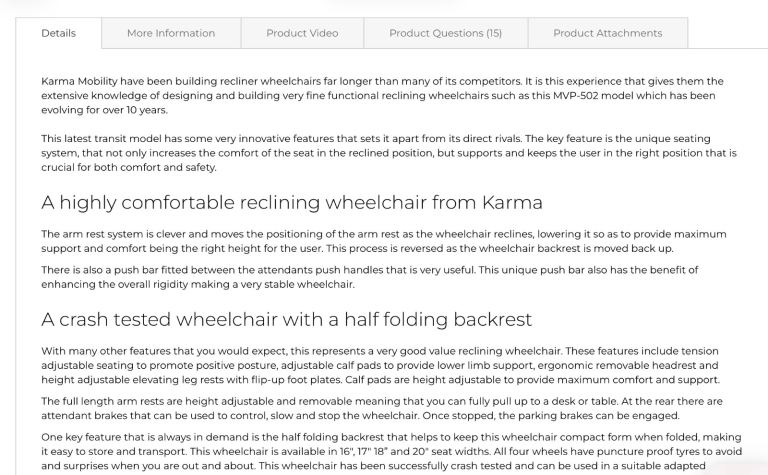768x475 pixels.
Task: Click heading 'A highly comfortable reclining wheelchair'
Action: (292, 202)
